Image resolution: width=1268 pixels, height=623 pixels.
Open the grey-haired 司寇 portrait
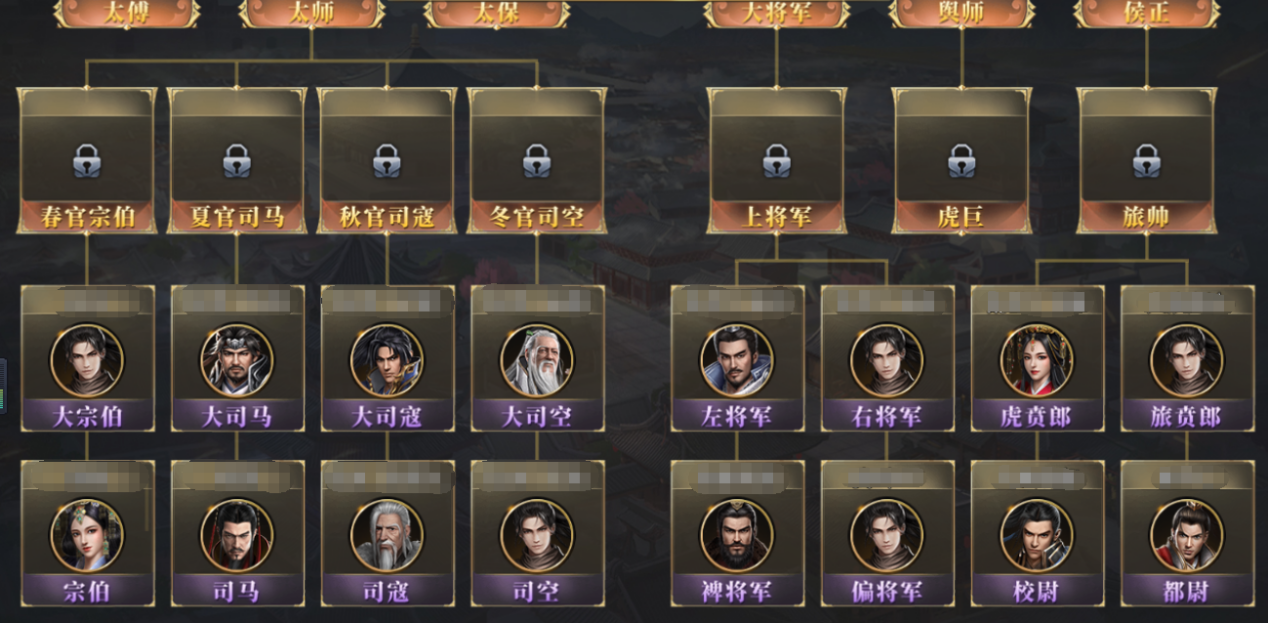(x=387, y=535)
